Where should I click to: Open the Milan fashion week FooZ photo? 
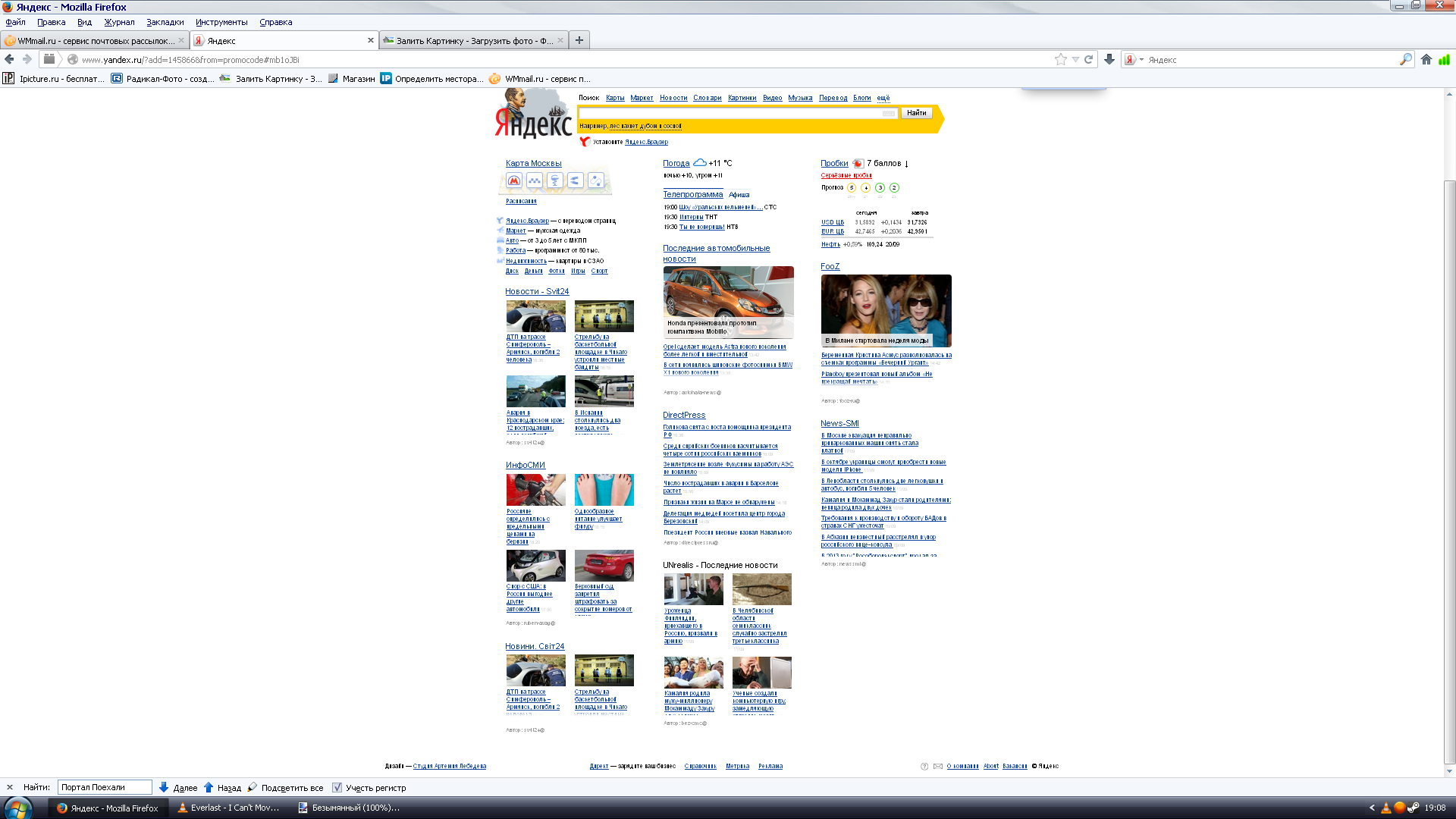tap(886, 311)
